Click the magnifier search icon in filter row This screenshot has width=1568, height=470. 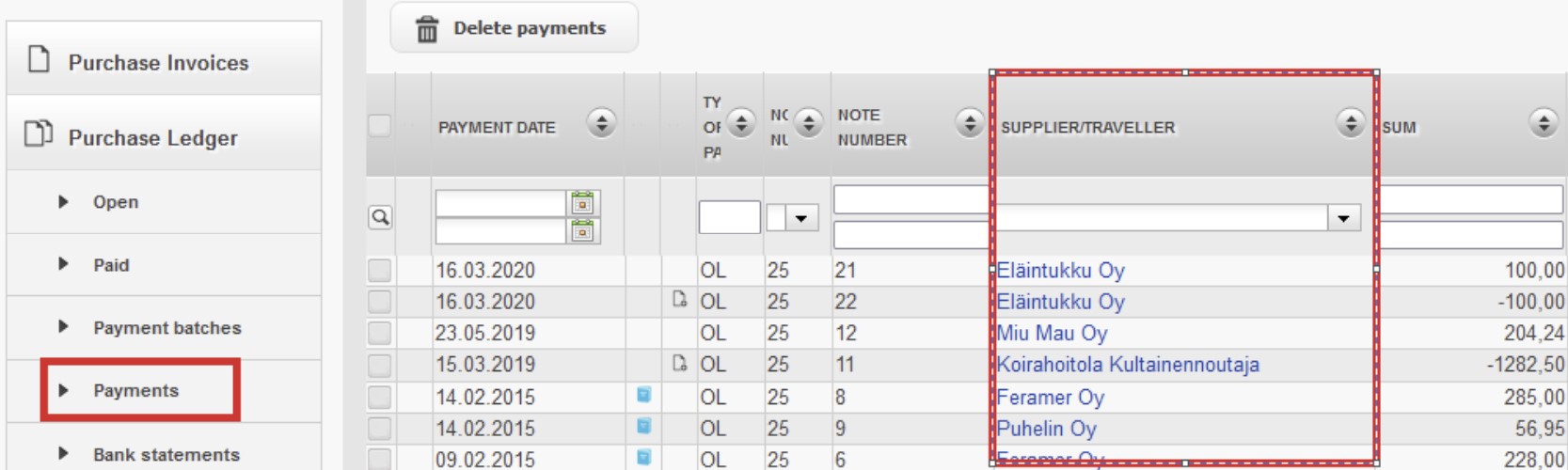point(380,217)
